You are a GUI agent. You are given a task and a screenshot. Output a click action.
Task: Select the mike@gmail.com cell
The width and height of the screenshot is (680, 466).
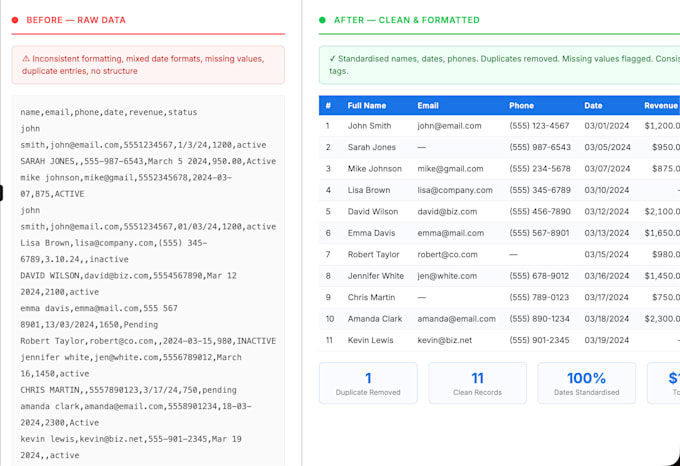pyautogui.click(x=450, y=169)
